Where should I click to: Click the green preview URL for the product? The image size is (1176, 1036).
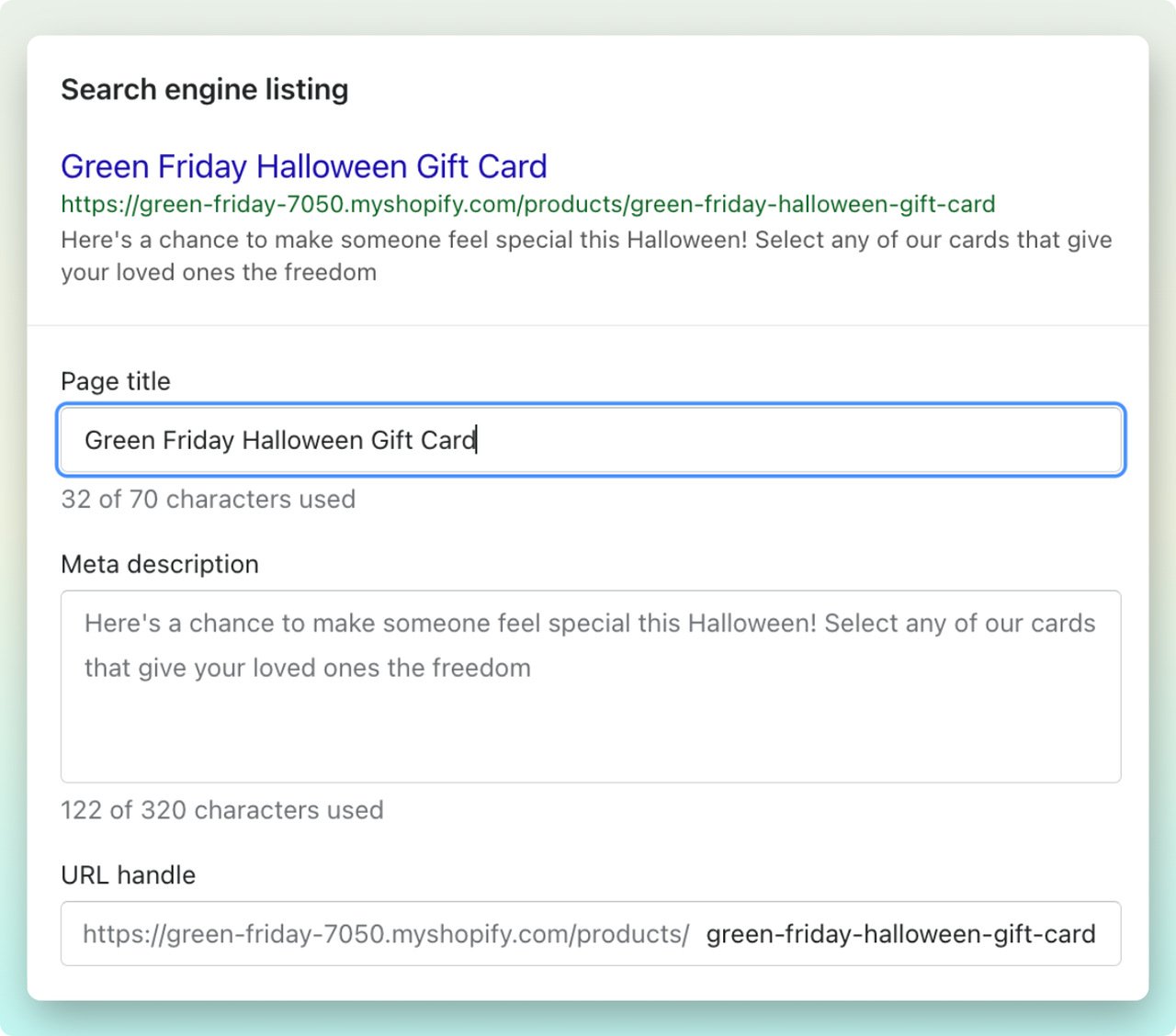point(526,204)
